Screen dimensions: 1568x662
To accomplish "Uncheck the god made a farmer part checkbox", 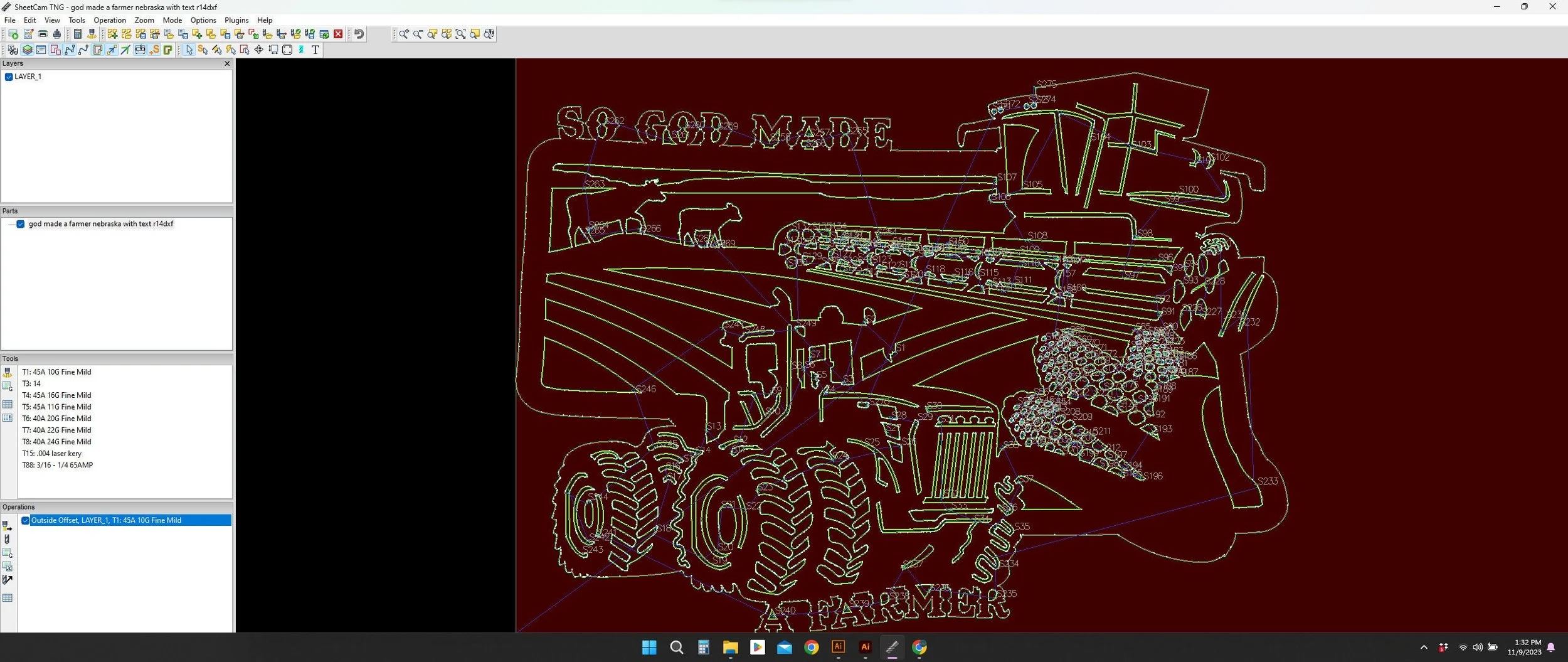I will coord(21,224).
